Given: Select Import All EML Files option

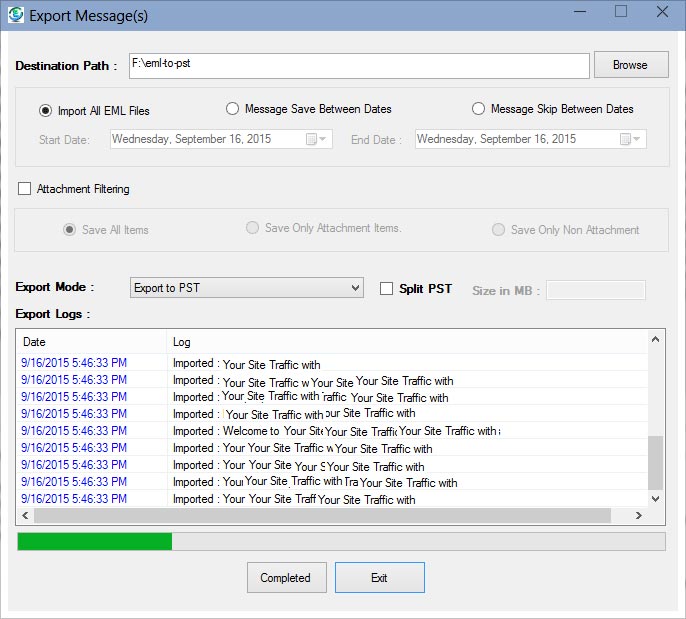Looking at the screenshot, I should point(45,110).
